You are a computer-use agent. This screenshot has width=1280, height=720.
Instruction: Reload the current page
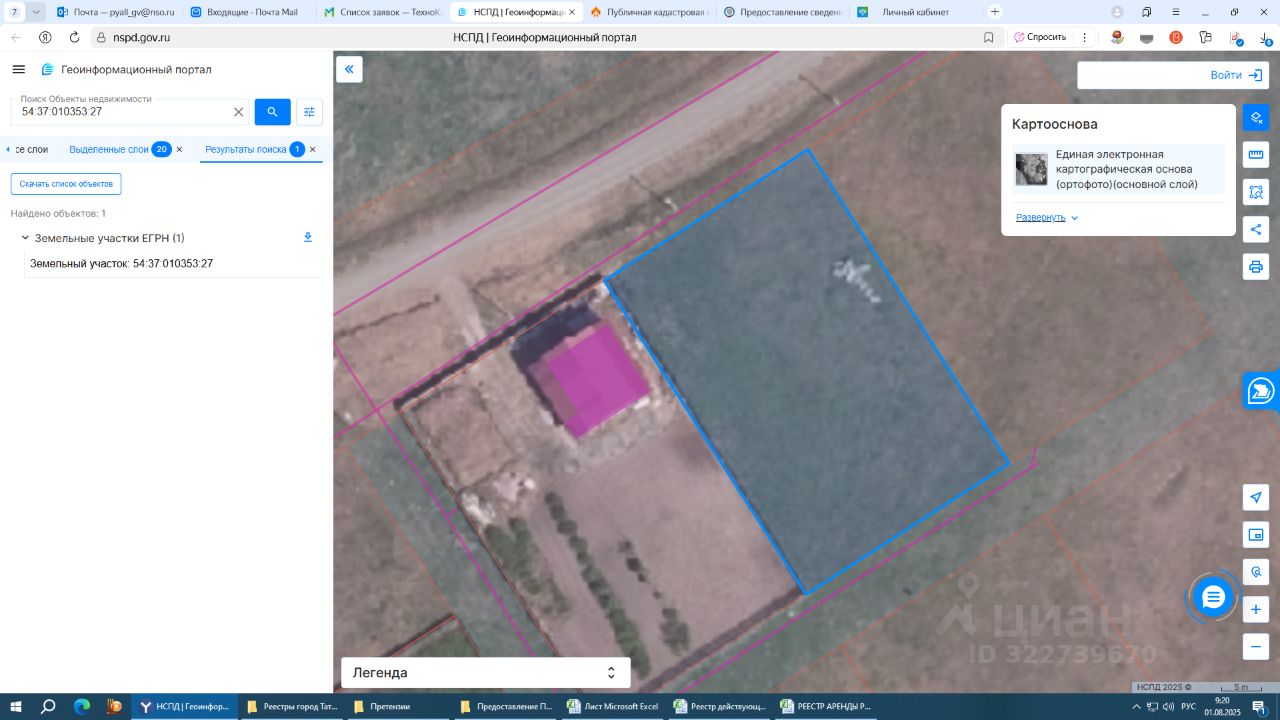74,37
